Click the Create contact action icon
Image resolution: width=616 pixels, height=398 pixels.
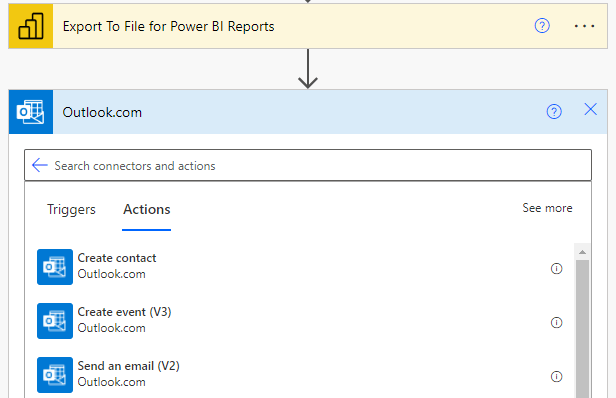[x=55, y=267]
